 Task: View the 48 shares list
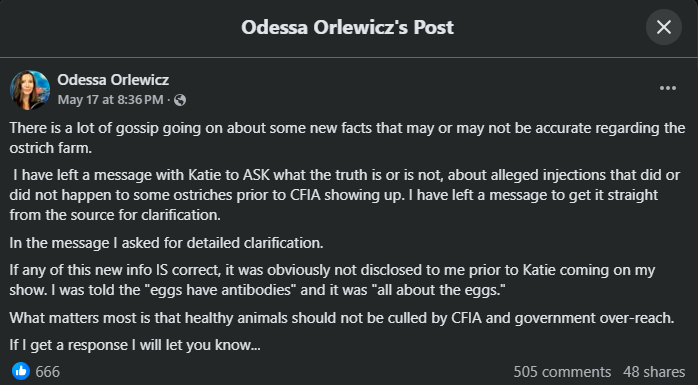click(x=654, y=372)
